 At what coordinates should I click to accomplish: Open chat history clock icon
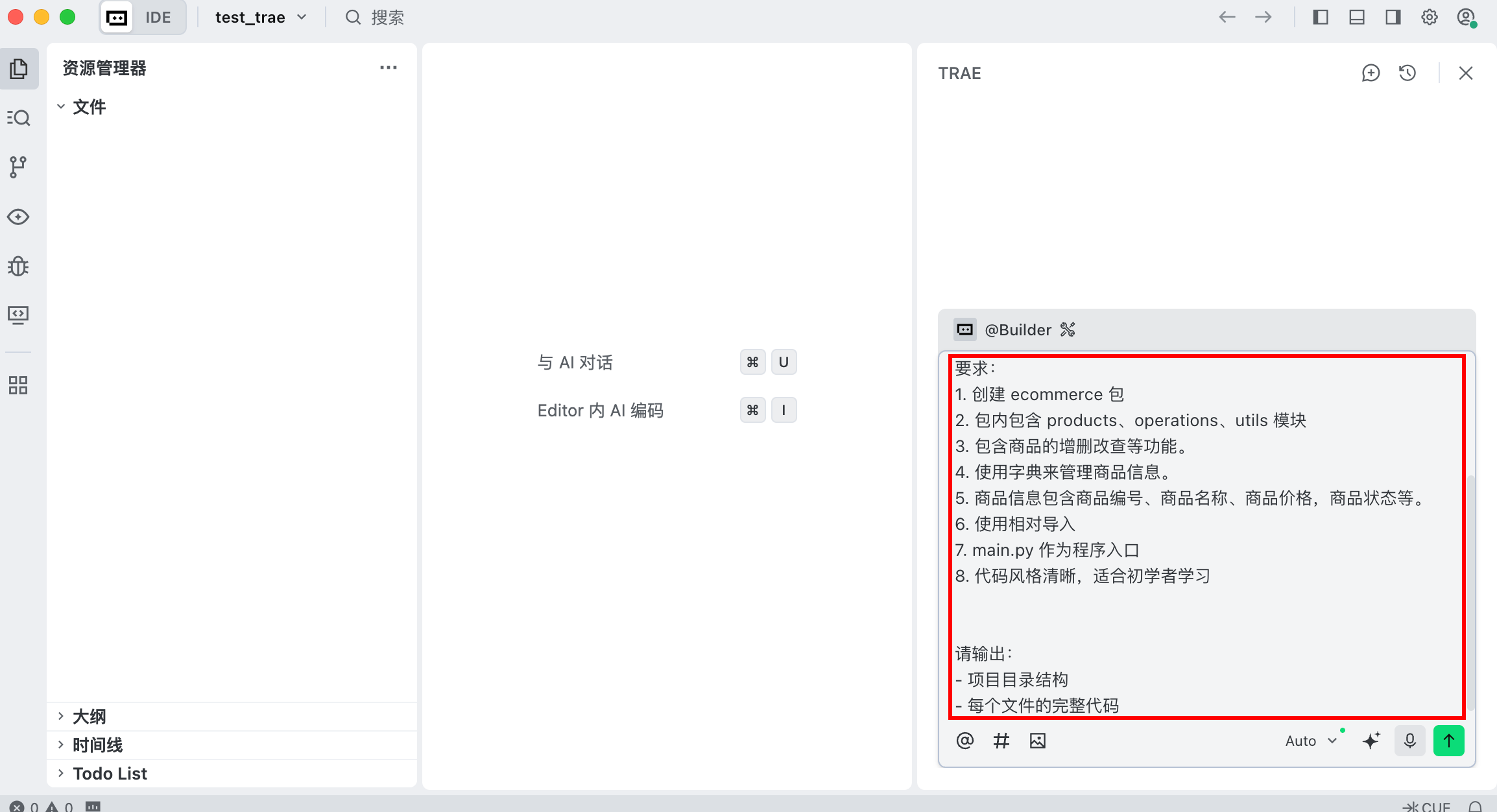(1407, 73)
